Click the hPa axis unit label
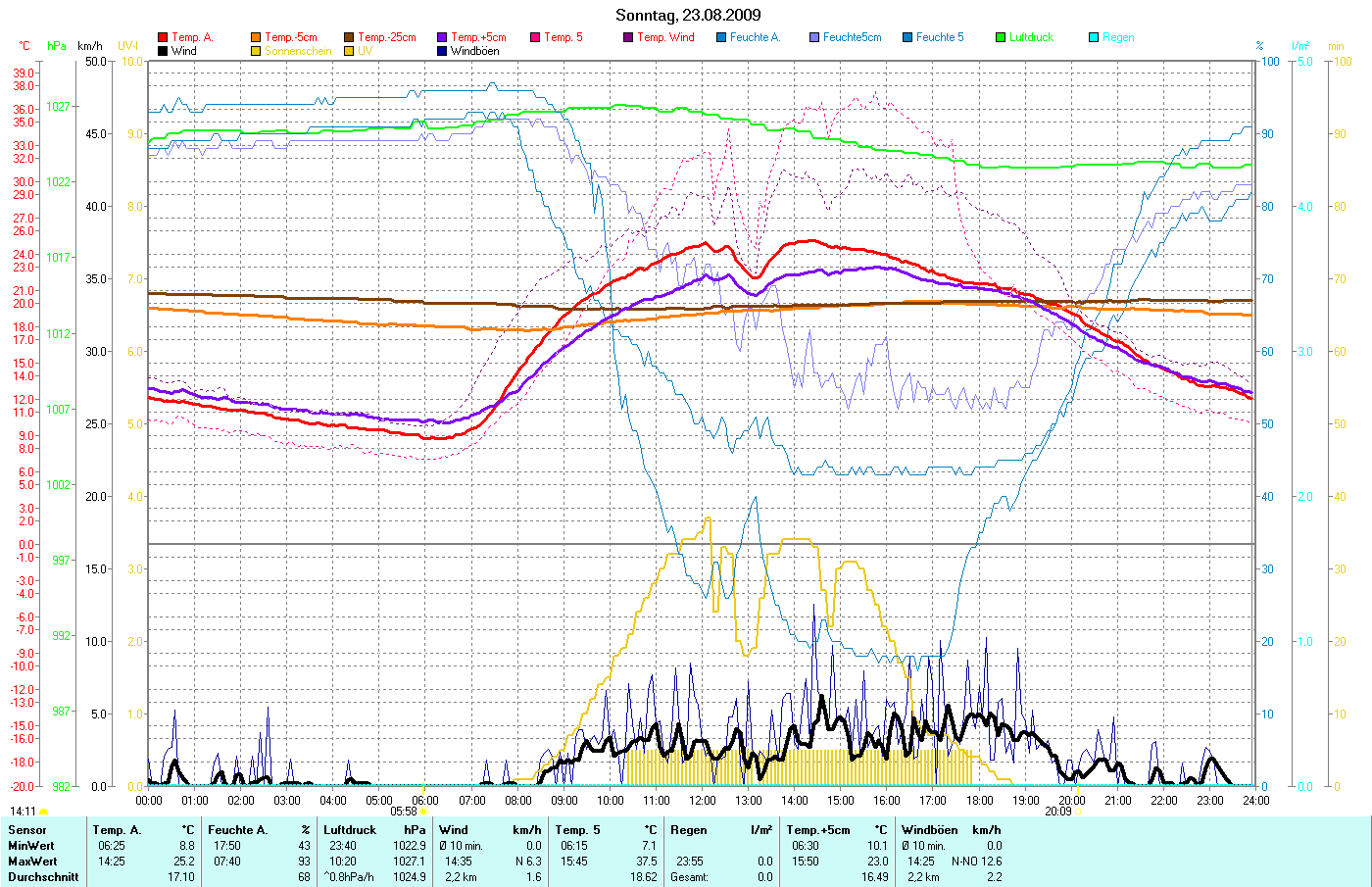Screen dimensions: 1372x887 58,46
